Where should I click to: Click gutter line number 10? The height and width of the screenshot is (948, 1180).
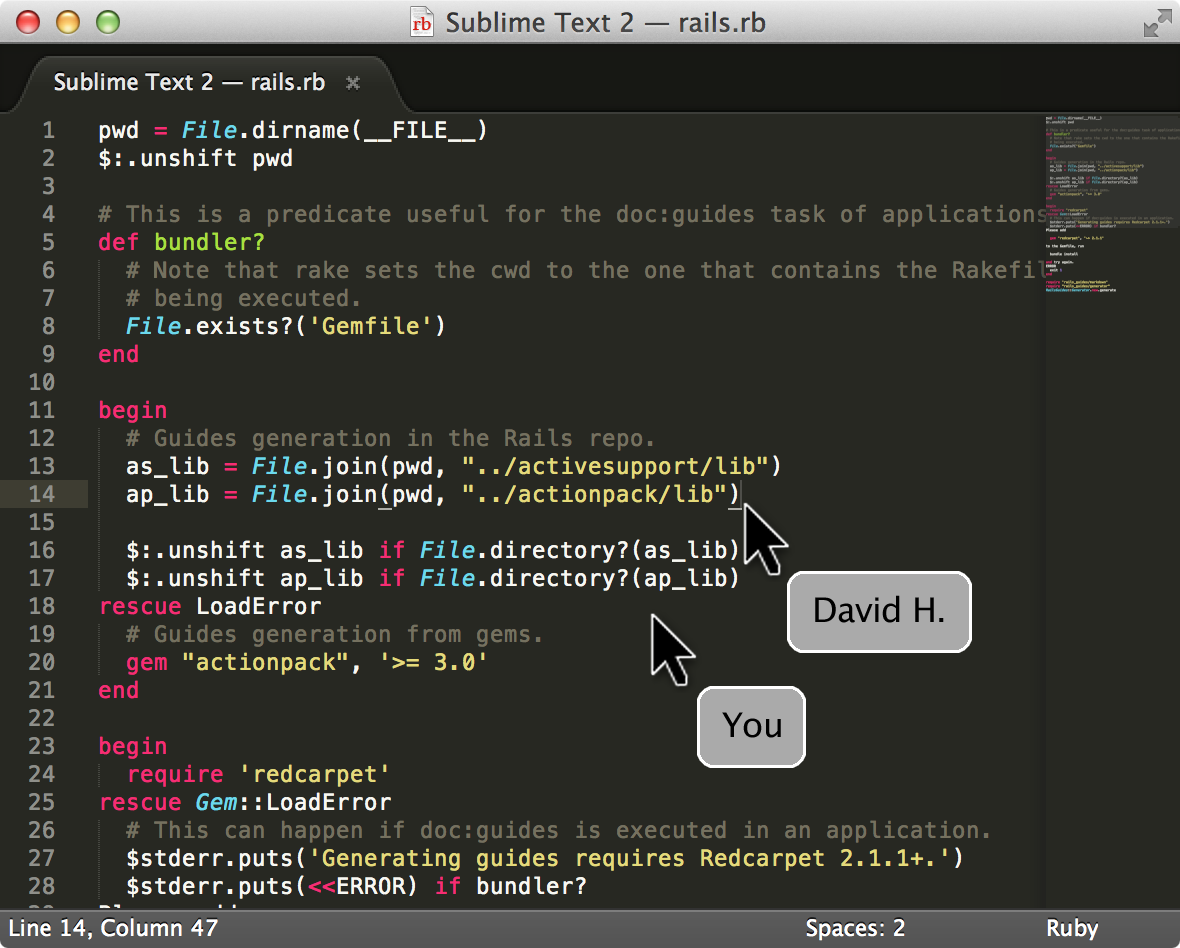[x=42, y=382]
